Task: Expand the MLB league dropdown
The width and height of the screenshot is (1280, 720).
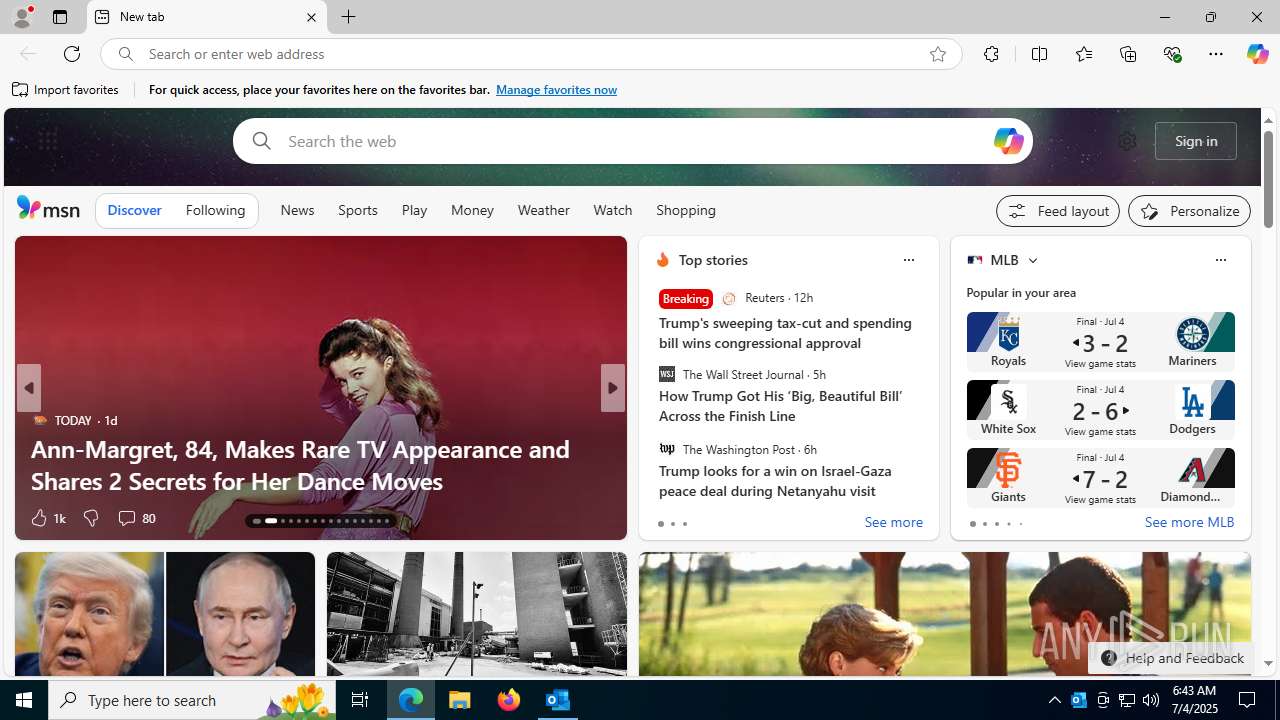Action: pos(1032,260)
